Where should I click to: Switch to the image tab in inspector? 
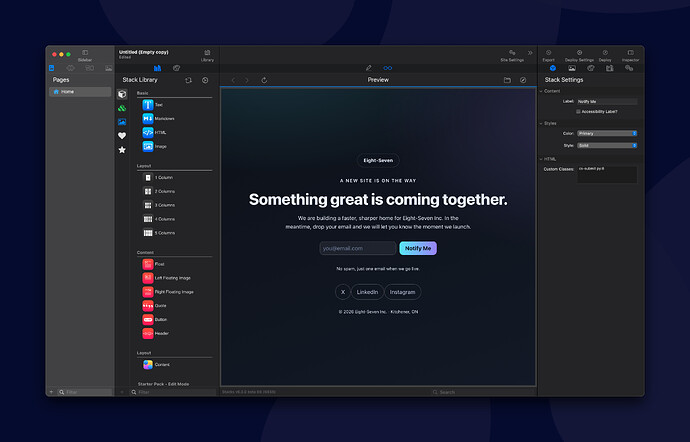tap(572, 68)
